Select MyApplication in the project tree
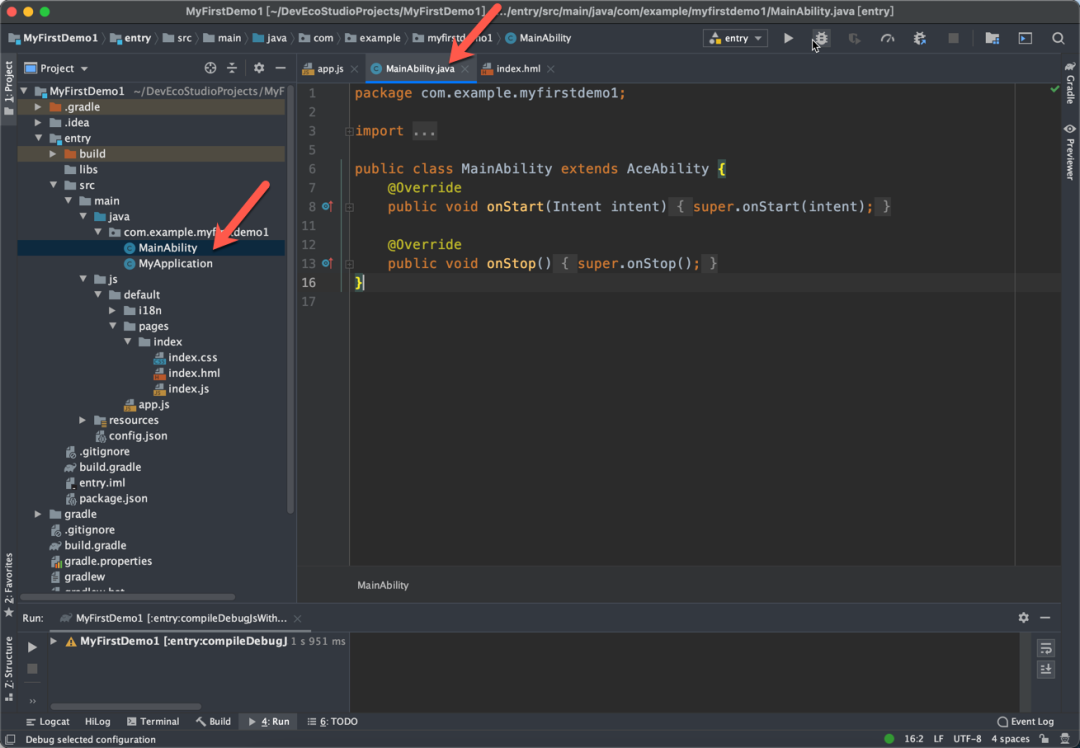This screenshot has width=1080, height=748. coord(175,264)
